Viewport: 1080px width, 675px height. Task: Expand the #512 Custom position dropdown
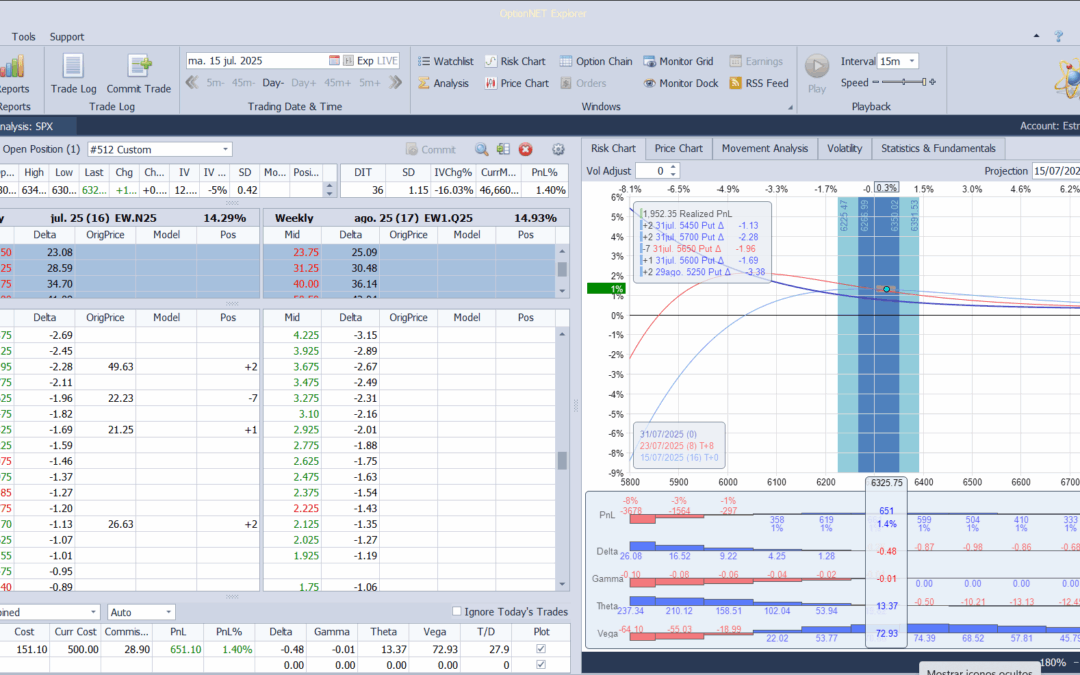(225, 149)
